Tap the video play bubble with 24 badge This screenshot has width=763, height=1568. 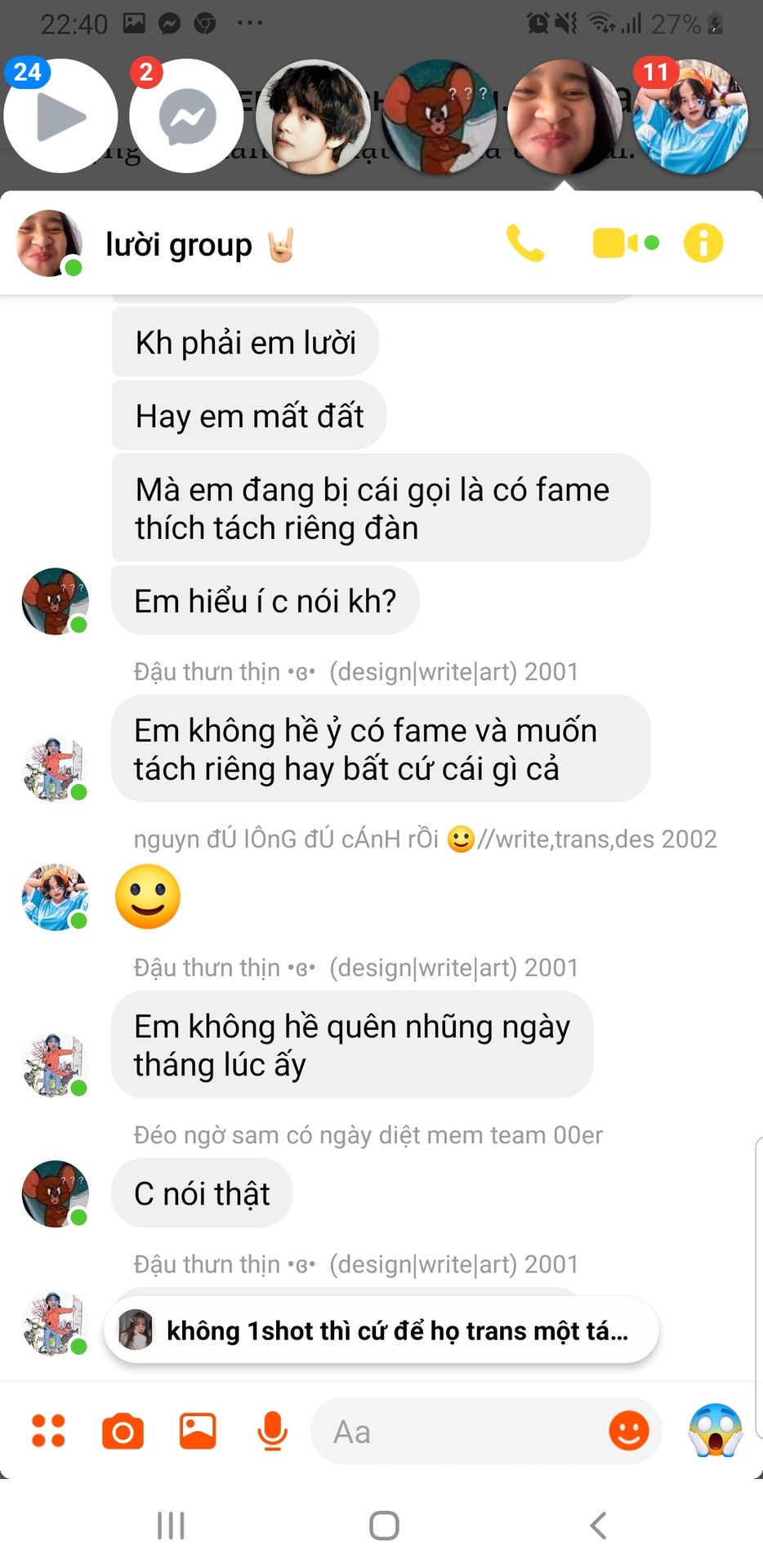[x=60, y=116]
